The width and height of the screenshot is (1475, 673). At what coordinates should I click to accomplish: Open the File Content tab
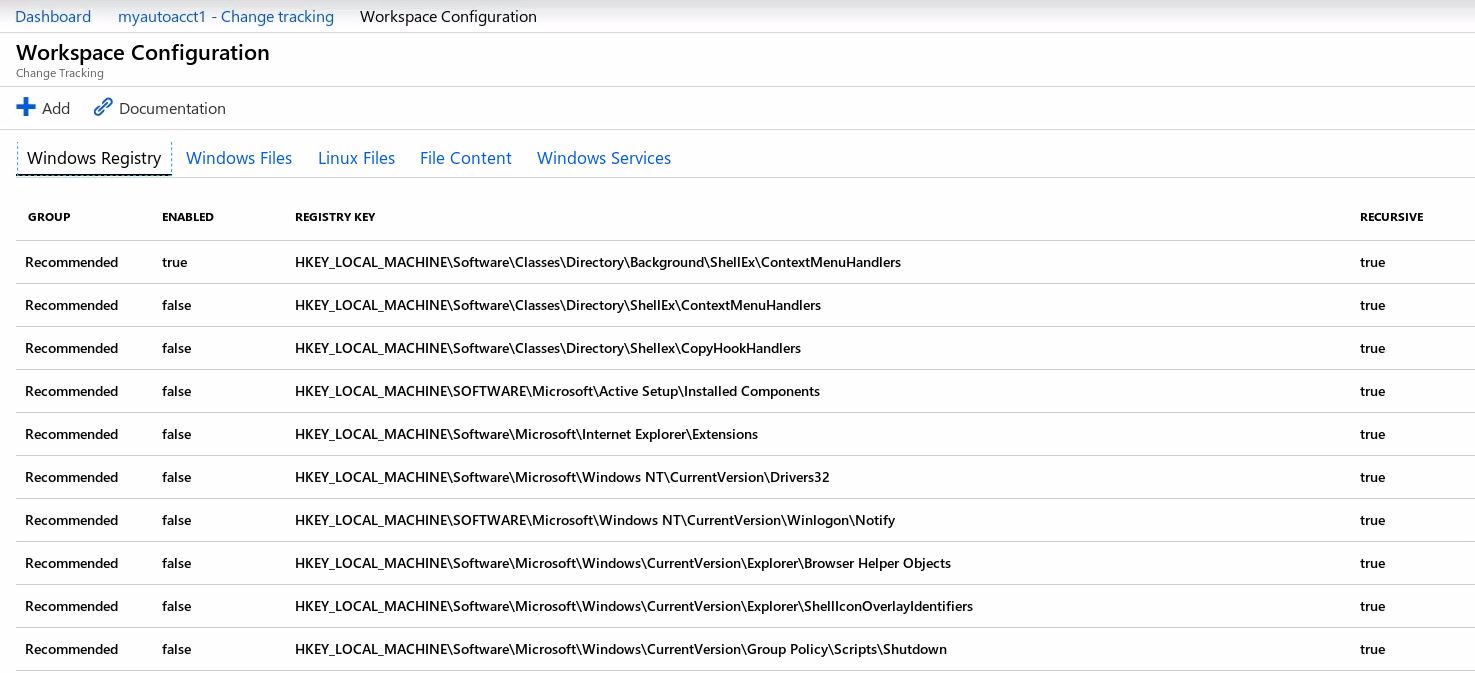[x=465, y=158]
